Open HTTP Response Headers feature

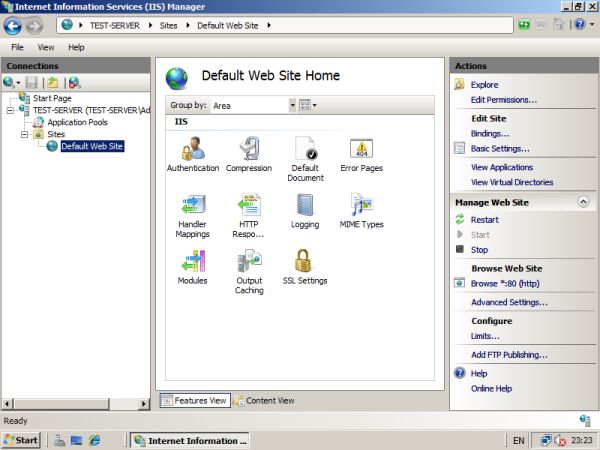coord(249,216)
